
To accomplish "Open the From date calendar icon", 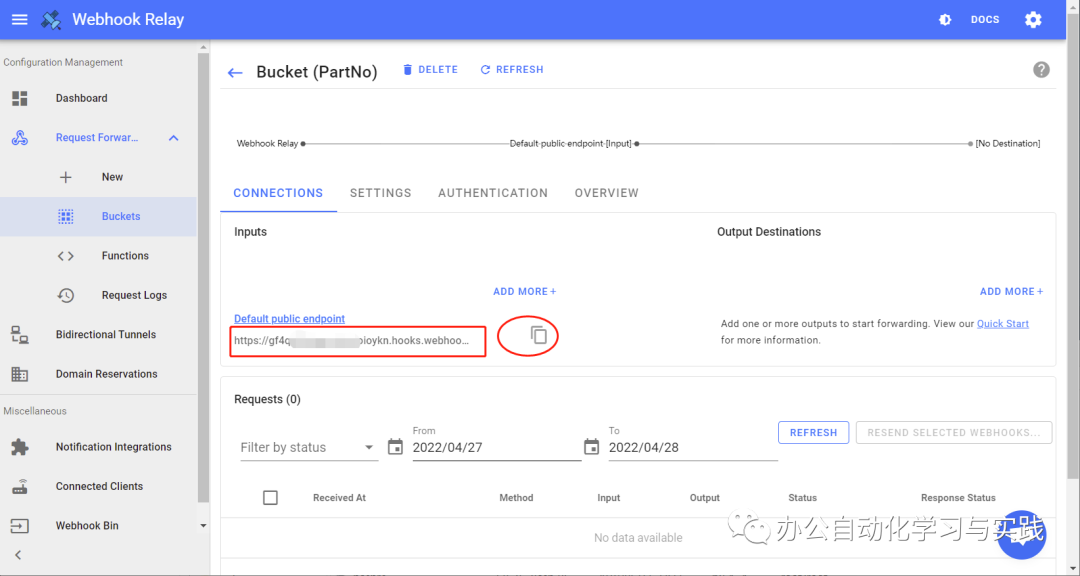I will (x=395, y=447).
